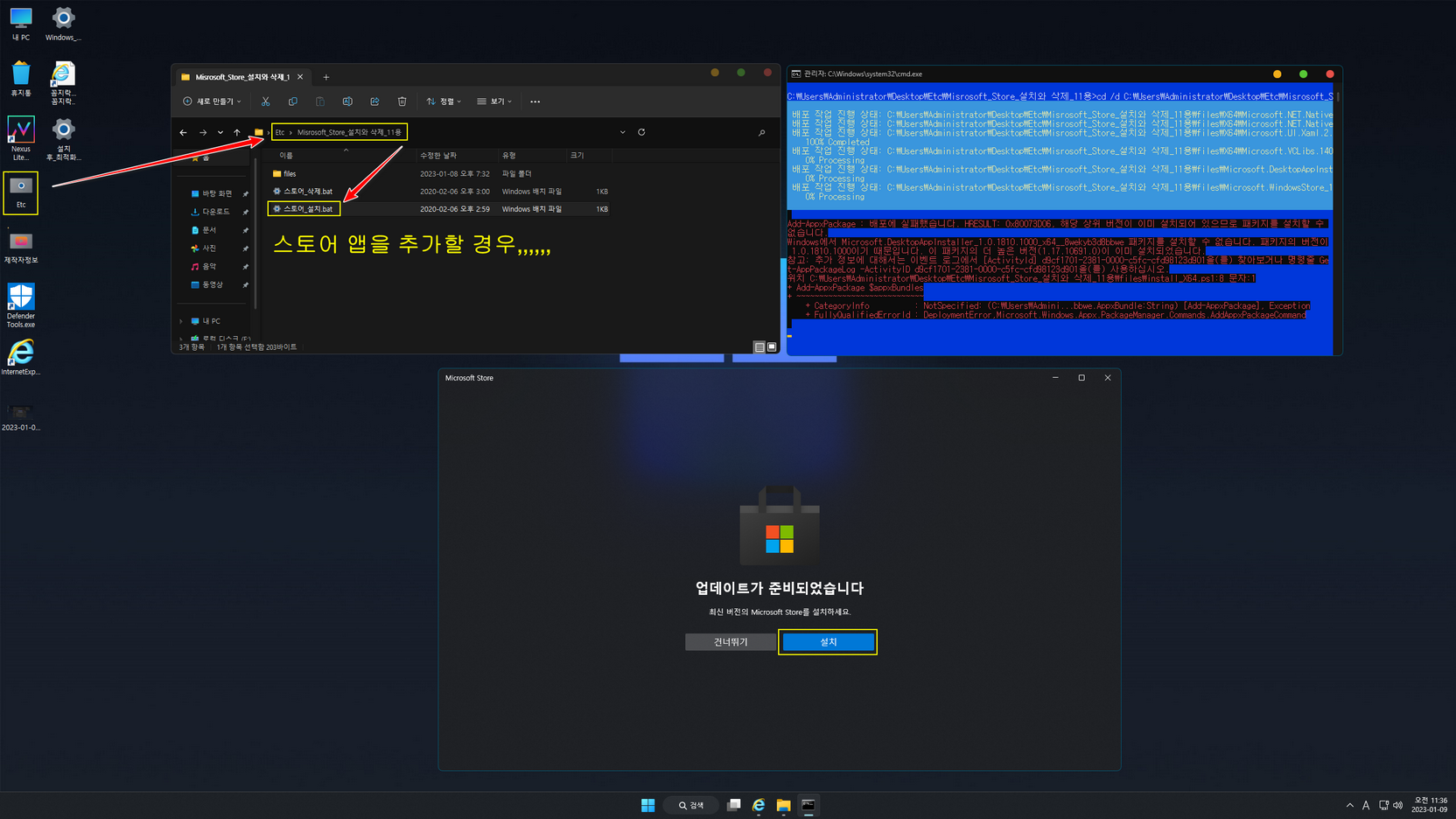Image resolution: width=1456 pixels, height=819 pixels.
Task: Select the 2023-01-0... desktop file
Action: pyautogui.click(x=21, y=416)
